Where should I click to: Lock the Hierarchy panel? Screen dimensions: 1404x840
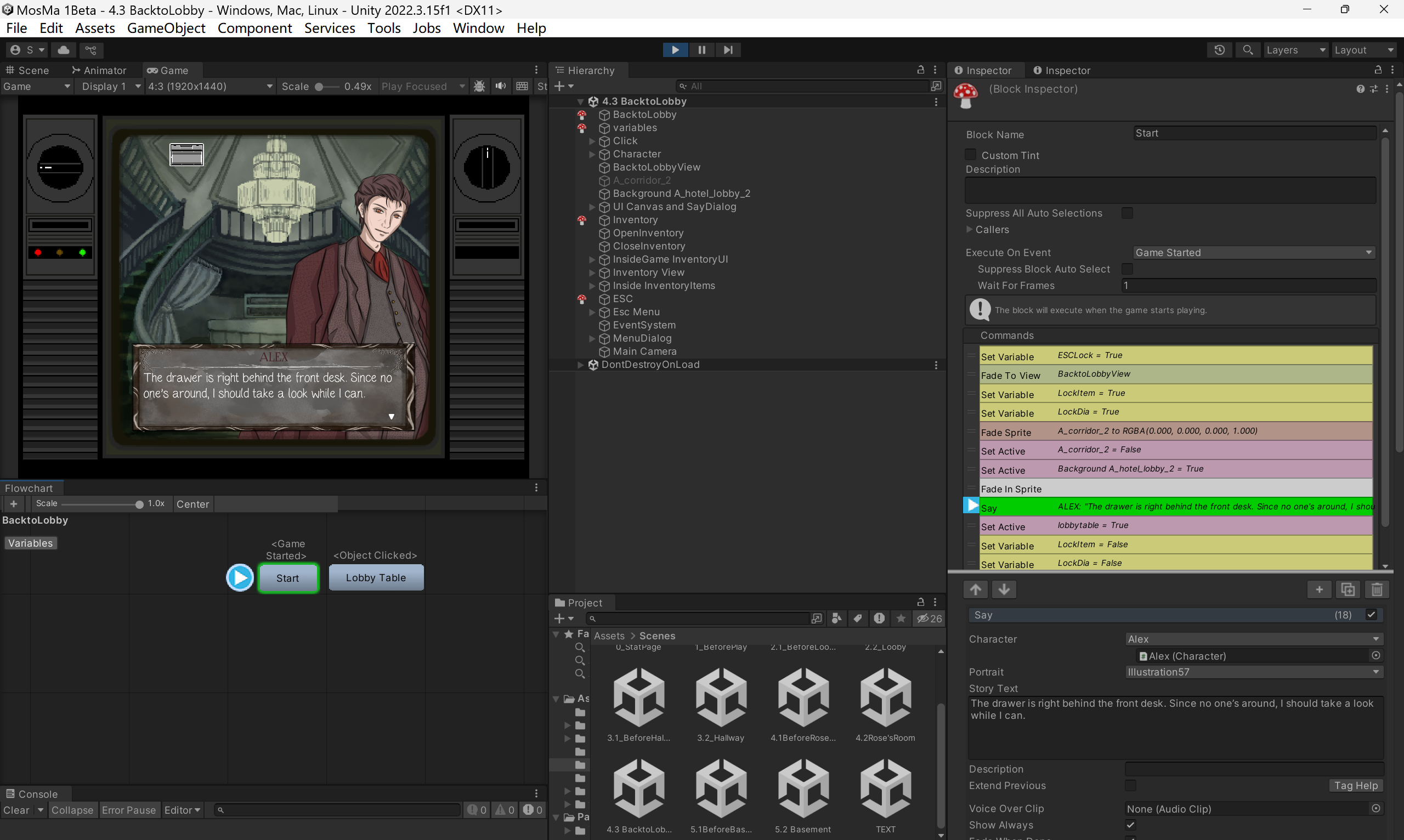(x=920, y=70)
